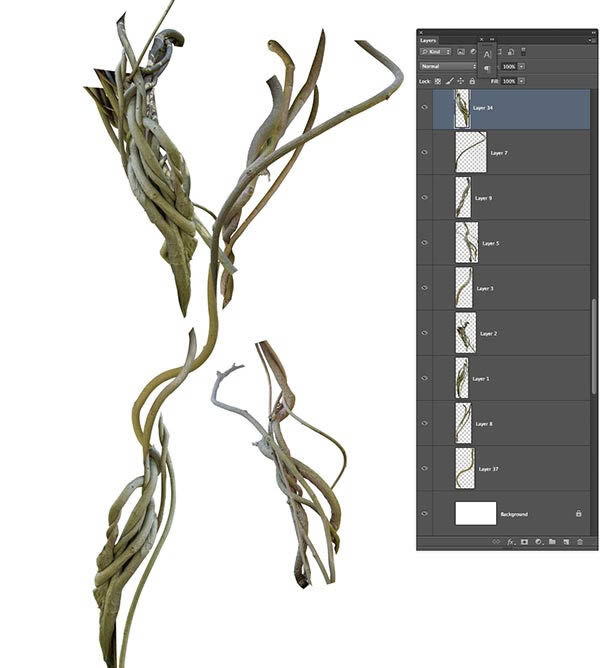
Task: Click the Layers panel vertical scrollbar
Action: pos(594,346)
